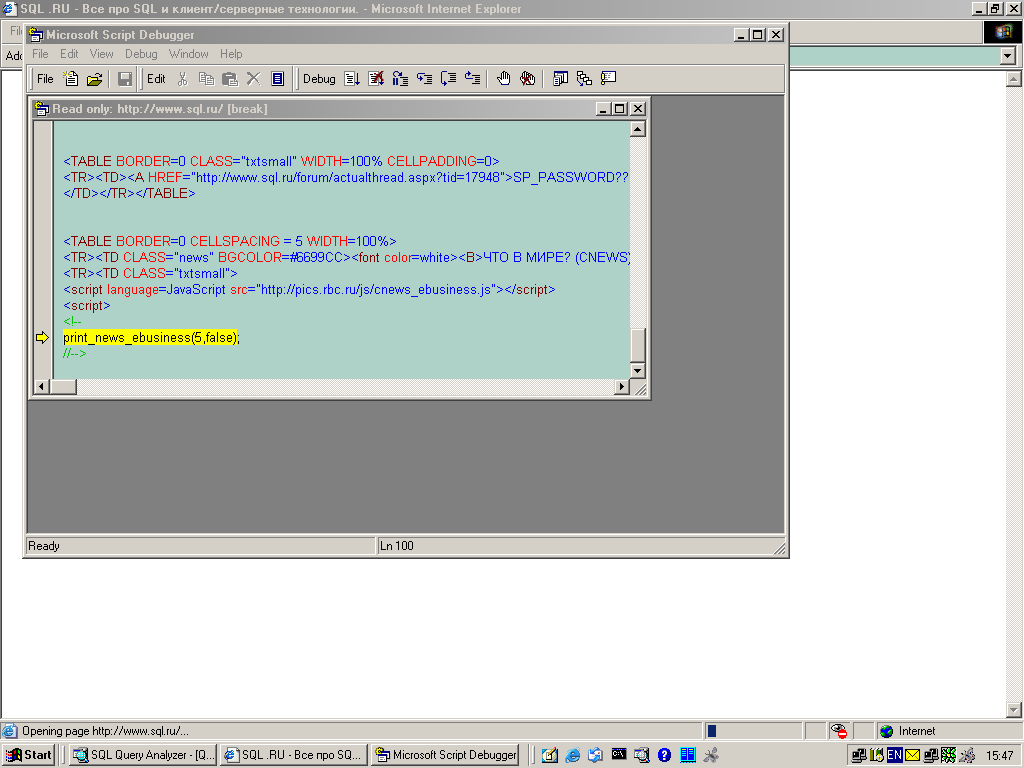This screenshot has width=1024, height=768.
Task: Click the Step Out icon
Action: [472, 79]
